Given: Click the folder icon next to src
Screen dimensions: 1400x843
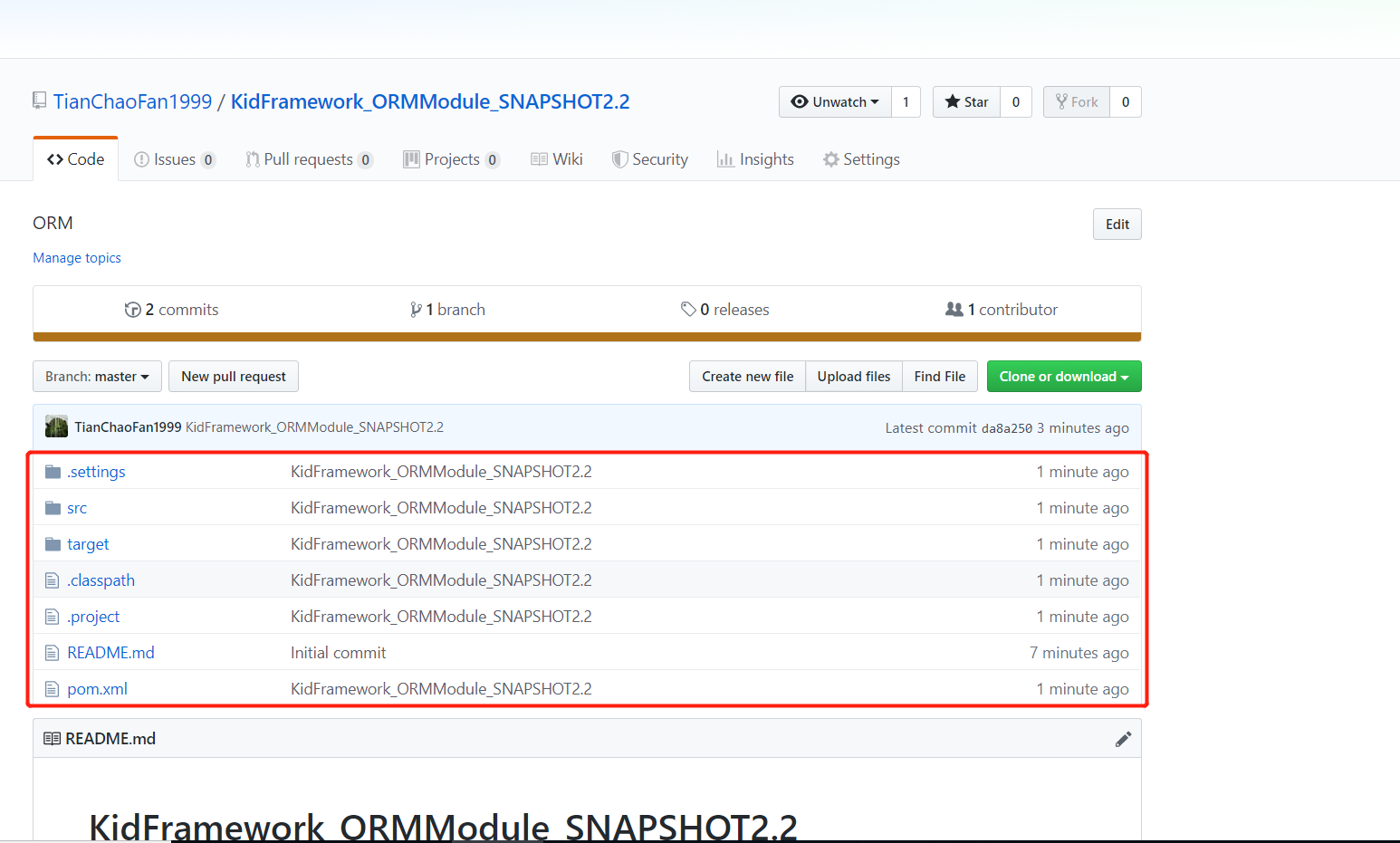Looking at the screenshot, I should point(52,507).
